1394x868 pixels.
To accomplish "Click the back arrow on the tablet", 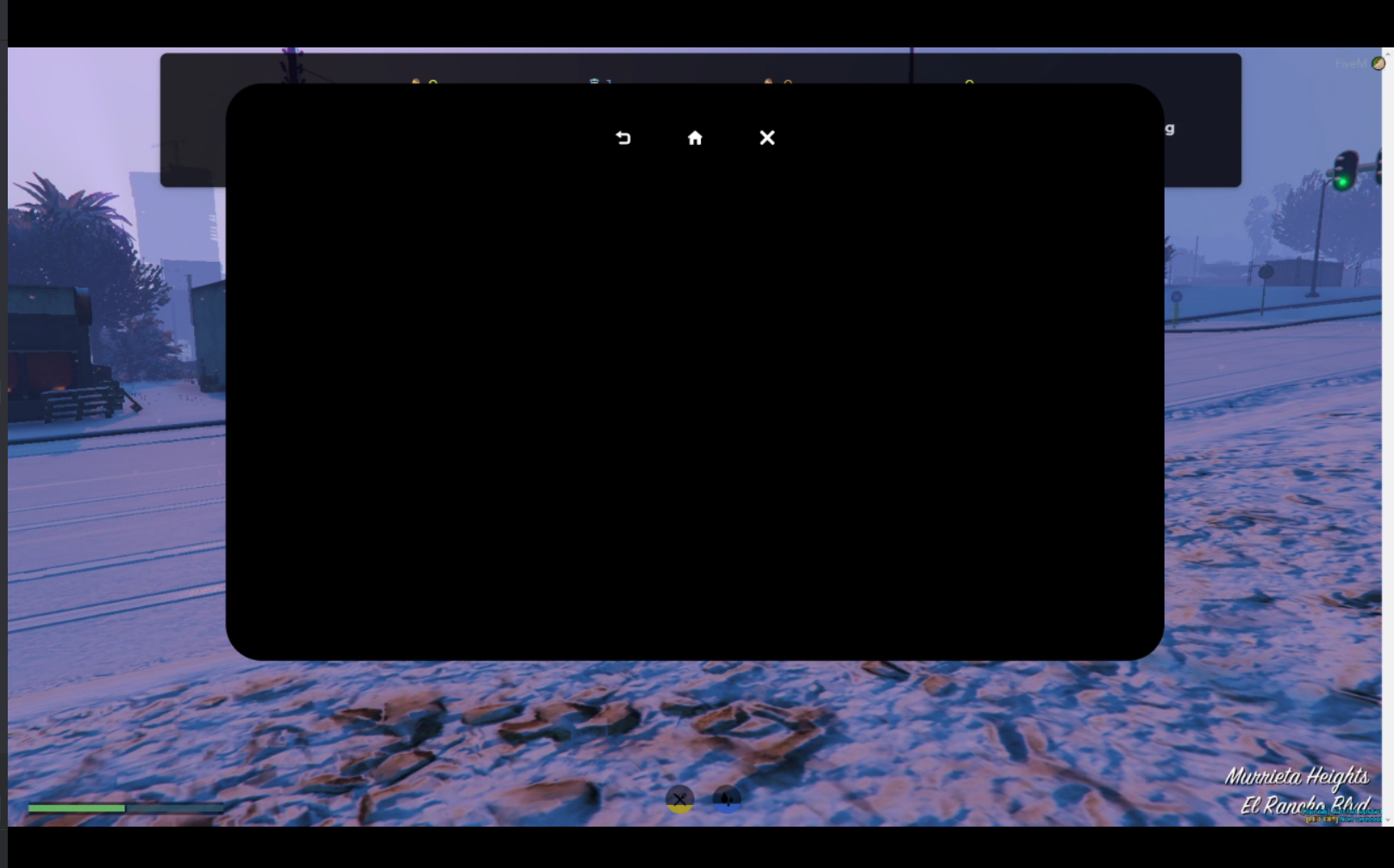I will [x=623, y=138].
